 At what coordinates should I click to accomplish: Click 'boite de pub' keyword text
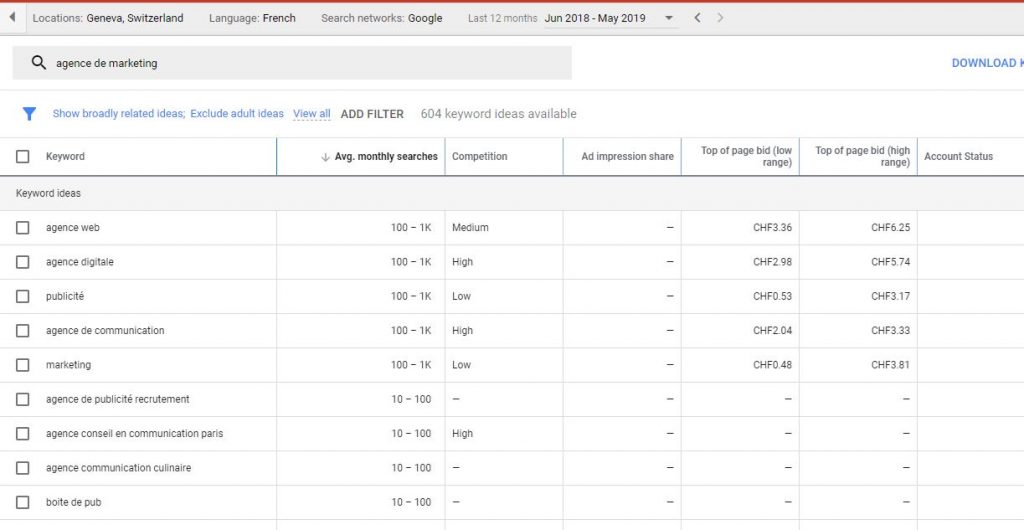[73, 502]
